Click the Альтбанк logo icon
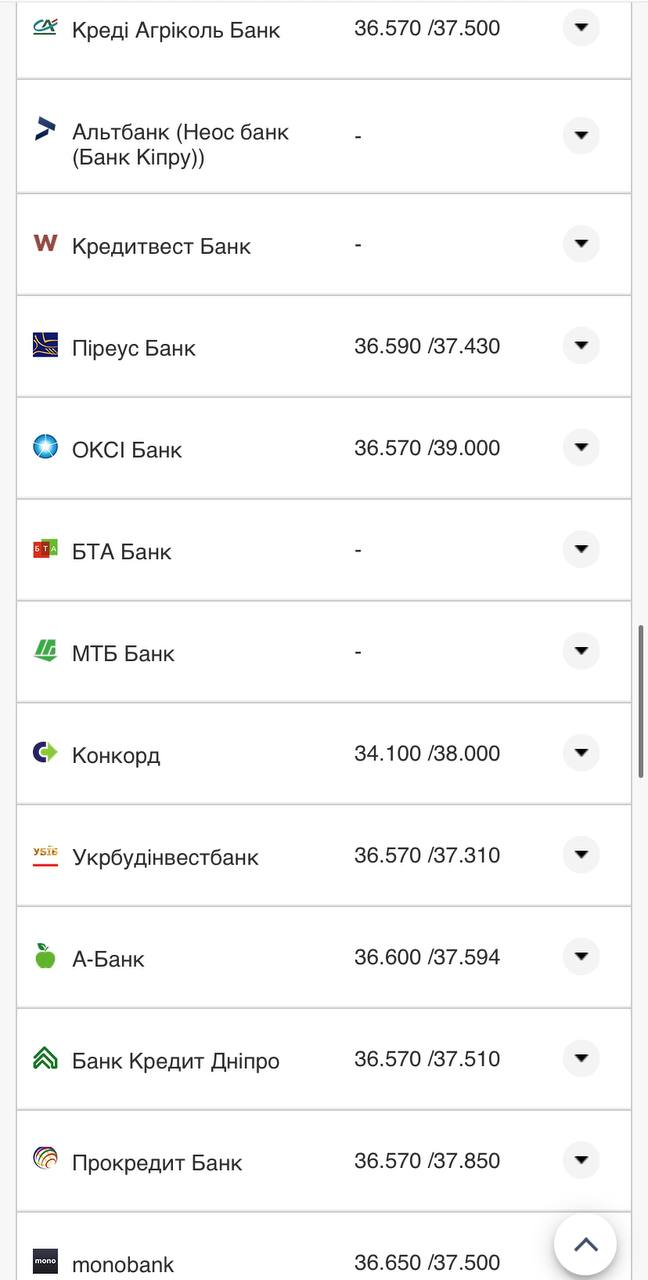The height and width of the screenshot is (1280, 648). tap(45, 128)
